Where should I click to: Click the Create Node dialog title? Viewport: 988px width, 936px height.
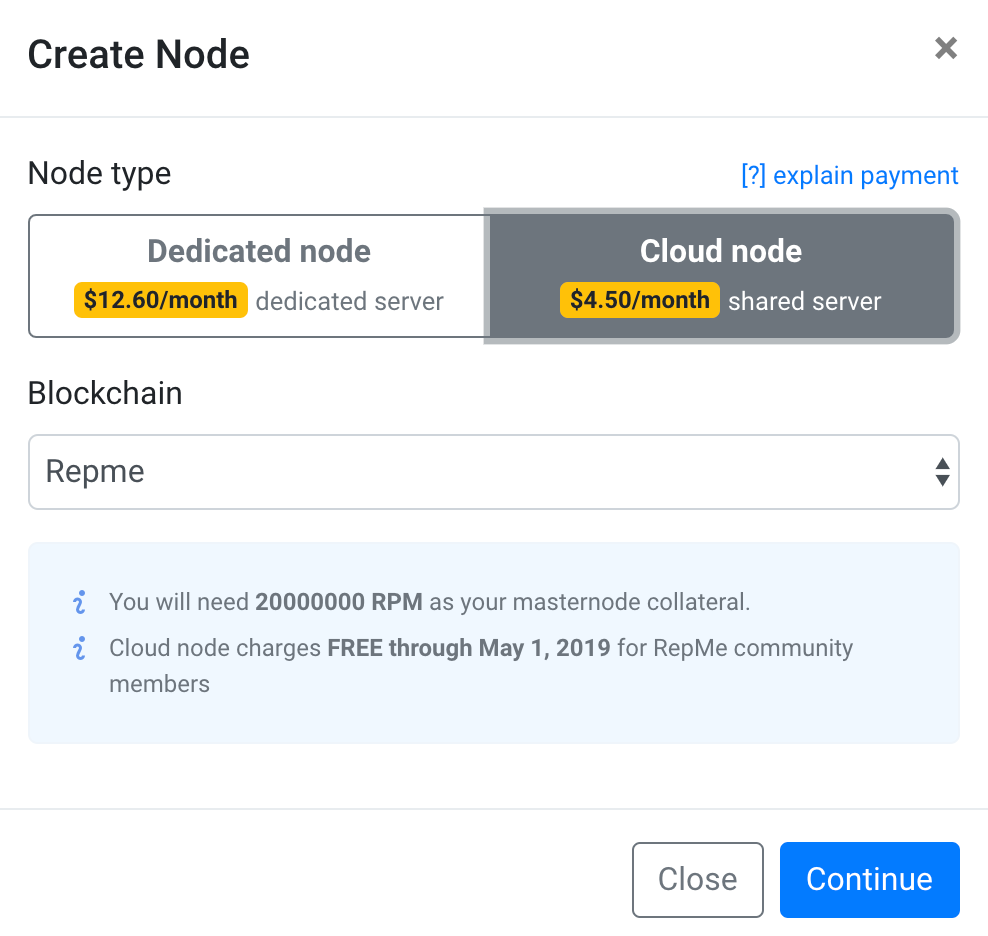pos(138,54)
